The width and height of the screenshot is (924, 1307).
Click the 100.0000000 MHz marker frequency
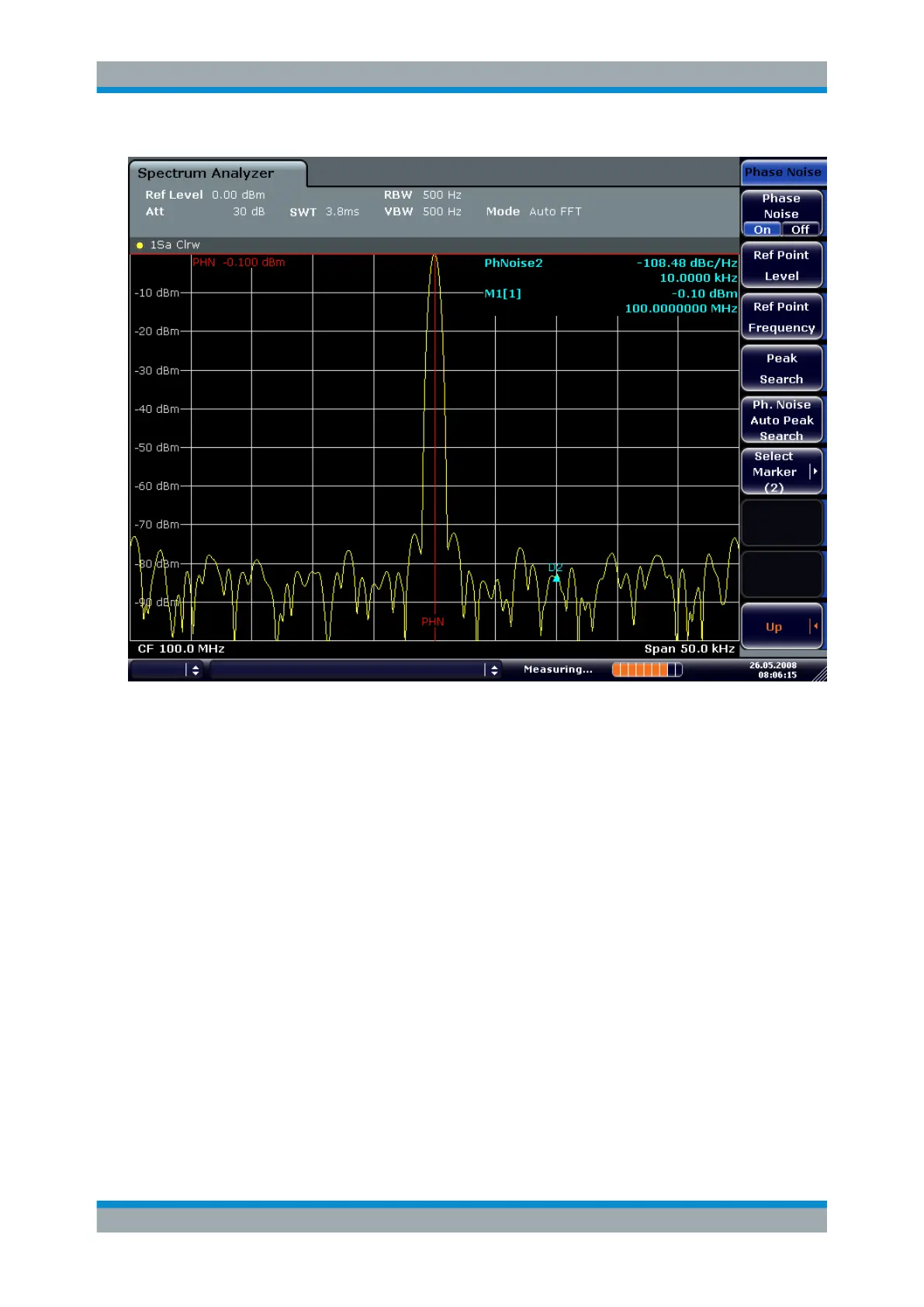pos(681,309)
